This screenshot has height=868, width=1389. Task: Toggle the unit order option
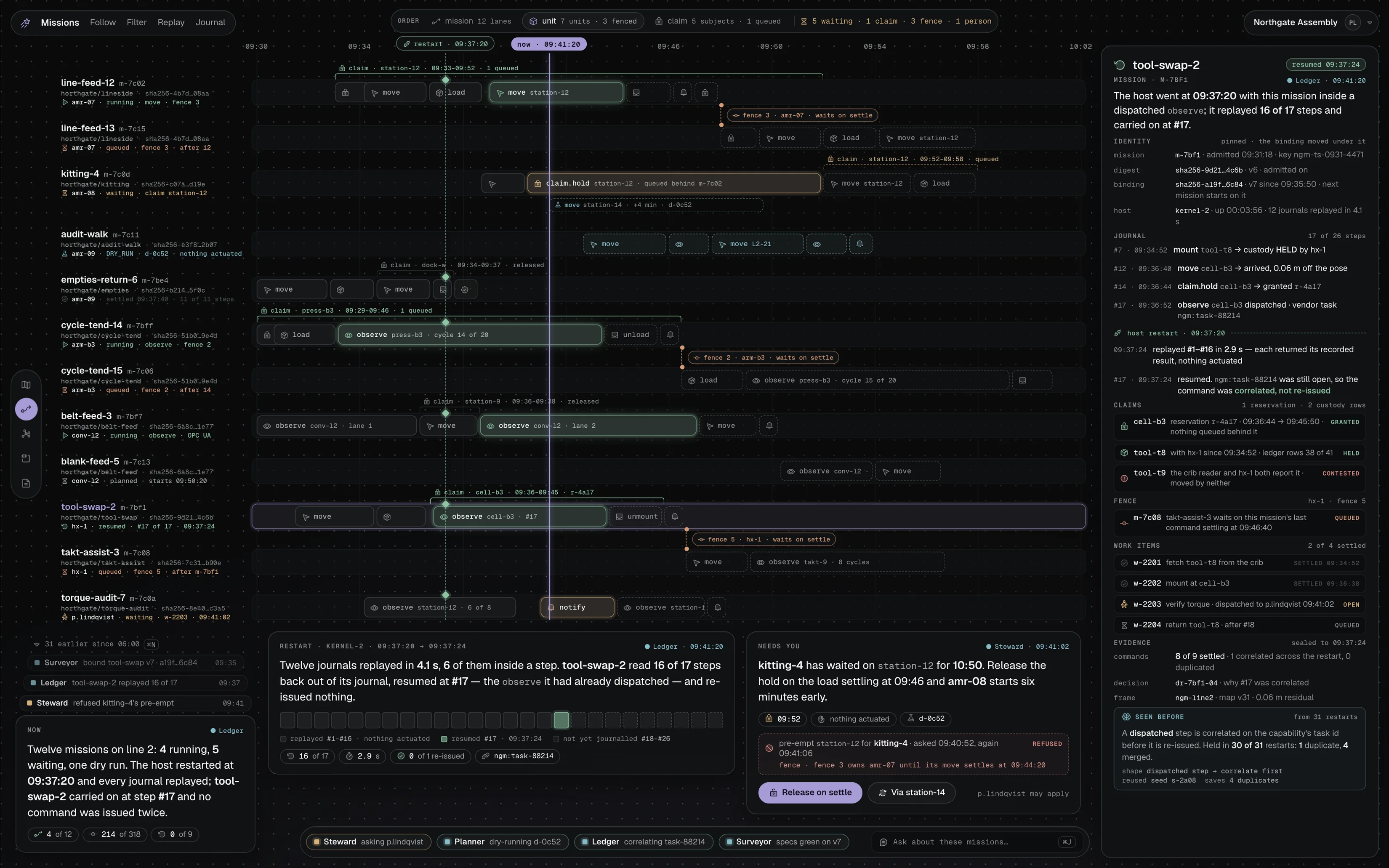point(583,21)
